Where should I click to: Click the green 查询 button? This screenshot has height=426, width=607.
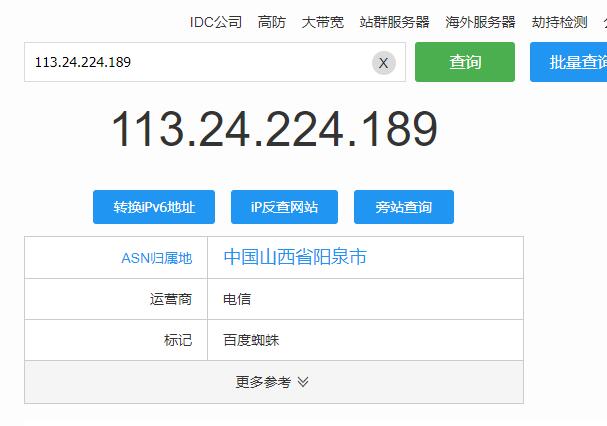465,62
